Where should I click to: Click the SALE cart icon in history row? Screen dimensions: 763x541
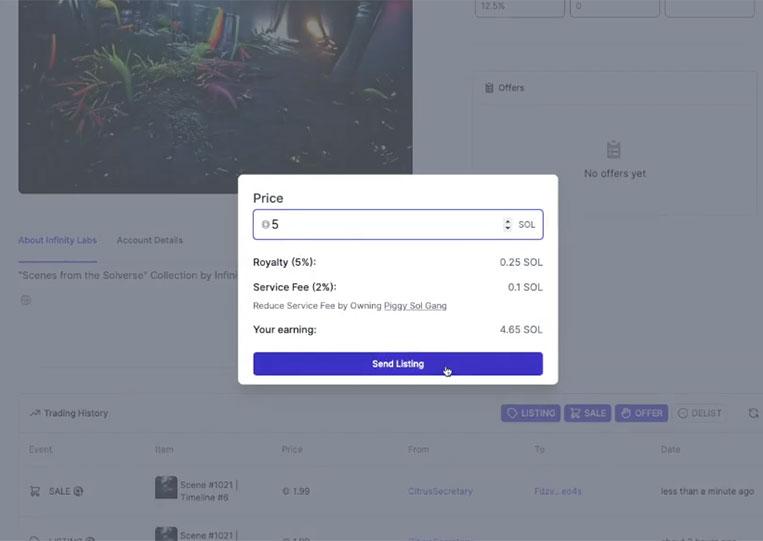click(x=35, y=491)
